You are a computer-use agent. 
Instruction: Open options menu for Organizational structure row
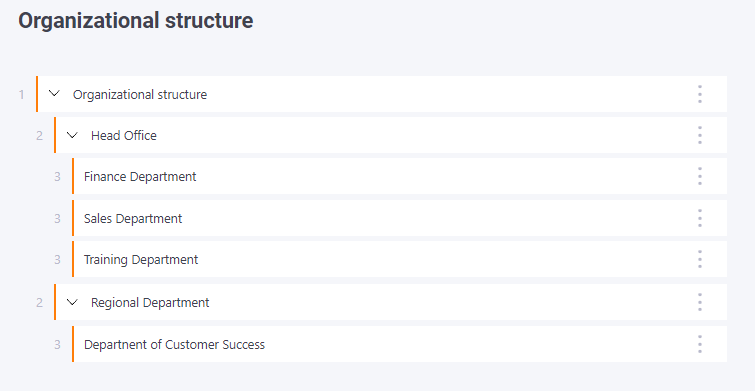[700, 94]
